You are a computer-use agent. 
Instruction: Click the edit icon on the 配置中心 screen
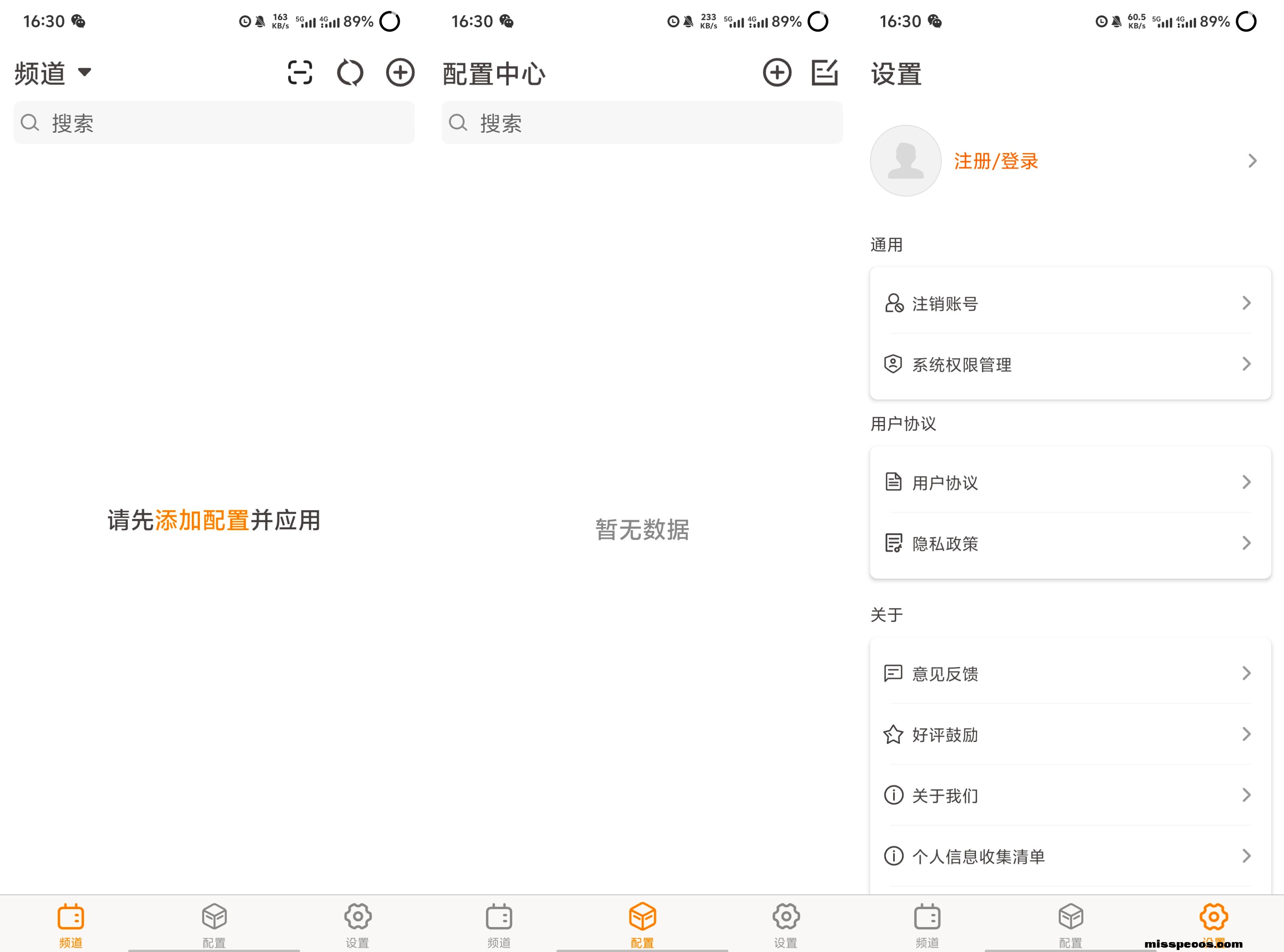824,73
